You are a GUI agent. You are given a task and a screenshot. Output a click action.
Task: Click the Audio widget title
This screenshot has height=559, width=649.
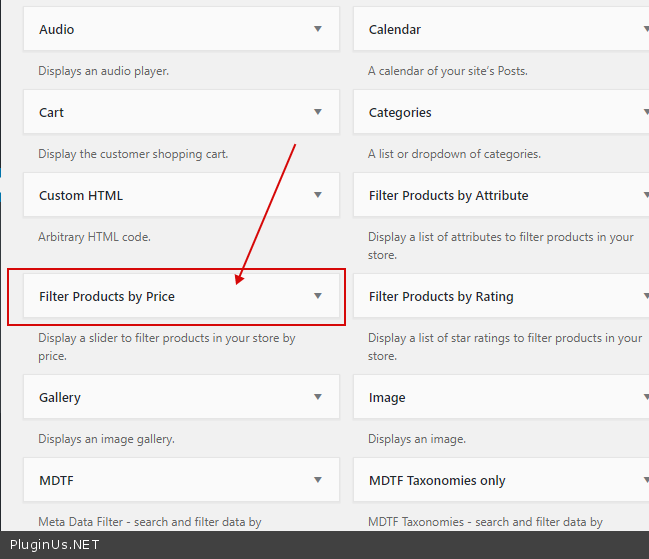(56, 29)
